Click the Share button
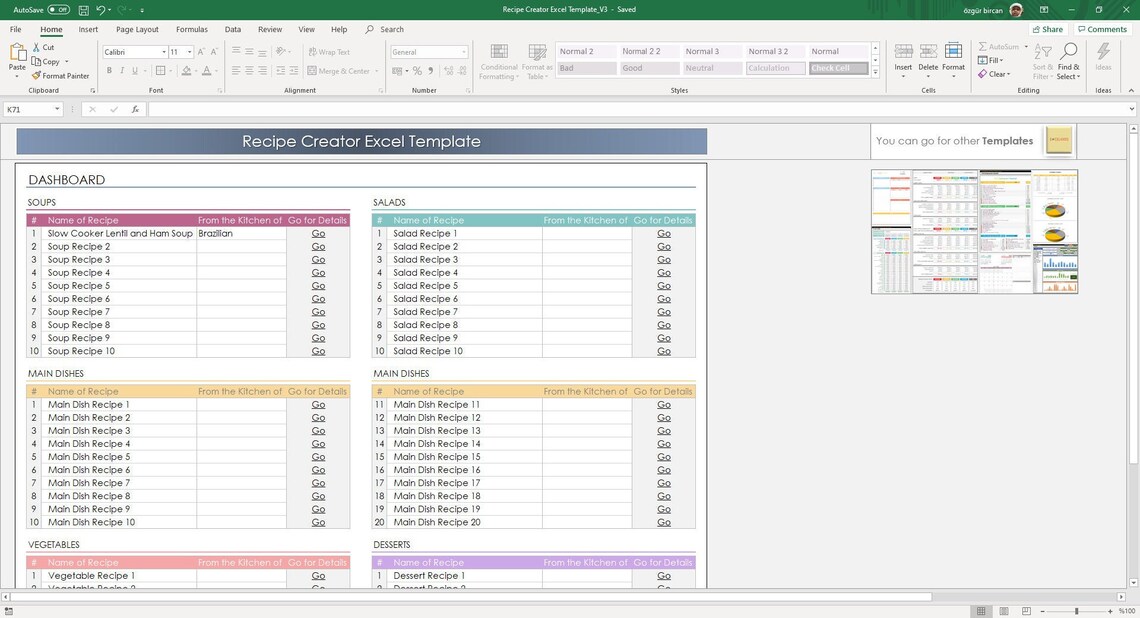The width and height of the screenshot is (1140, 618). pyautogui.click(x=1048, y=29)
